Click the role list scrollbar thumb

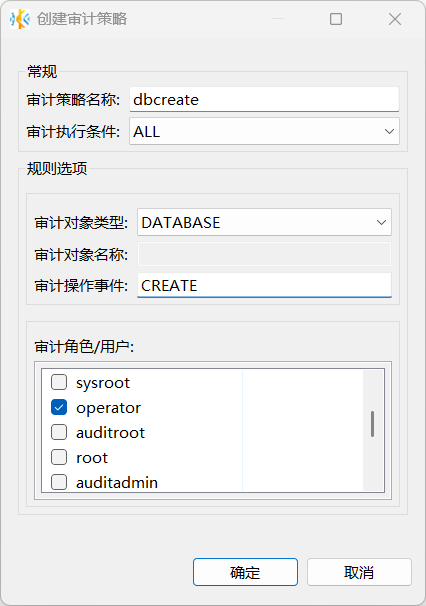pyautogui.click(x=372, y=424)
